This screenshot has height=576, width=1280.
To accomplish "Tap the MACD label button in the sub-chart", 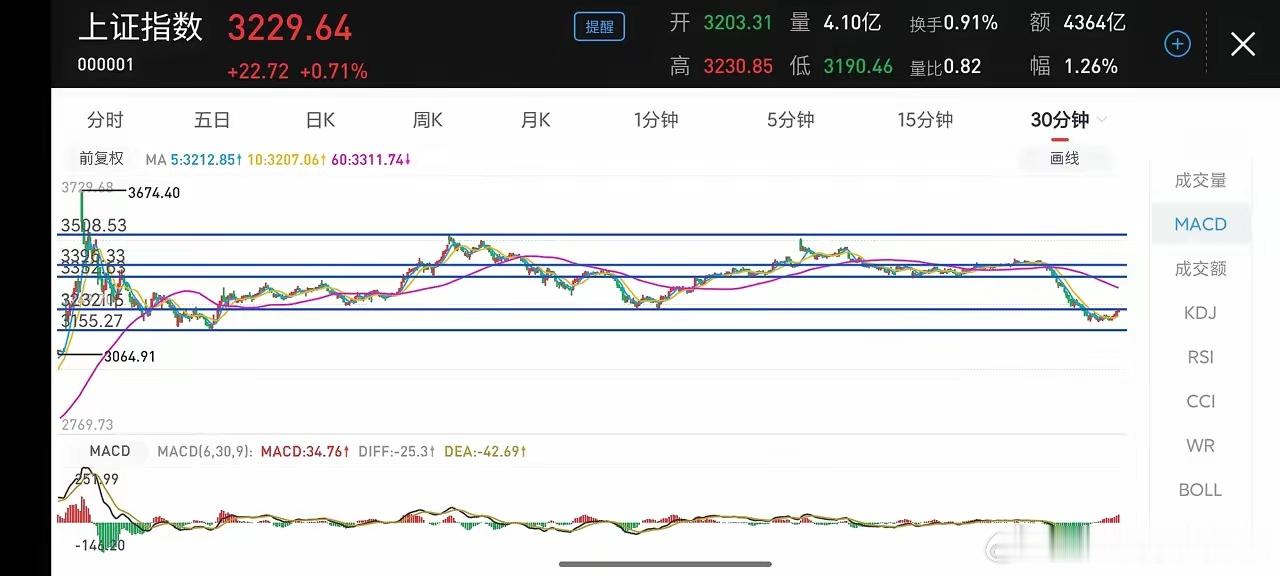I will click(x=110, y=451).
